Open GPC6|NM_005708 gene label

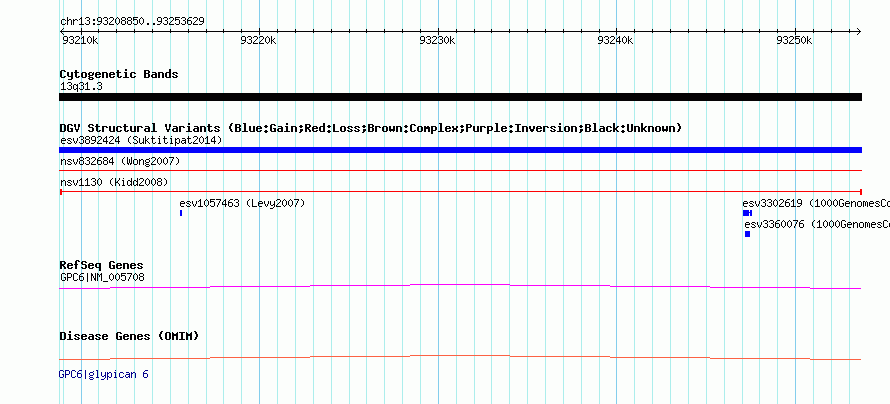point(102,277)
